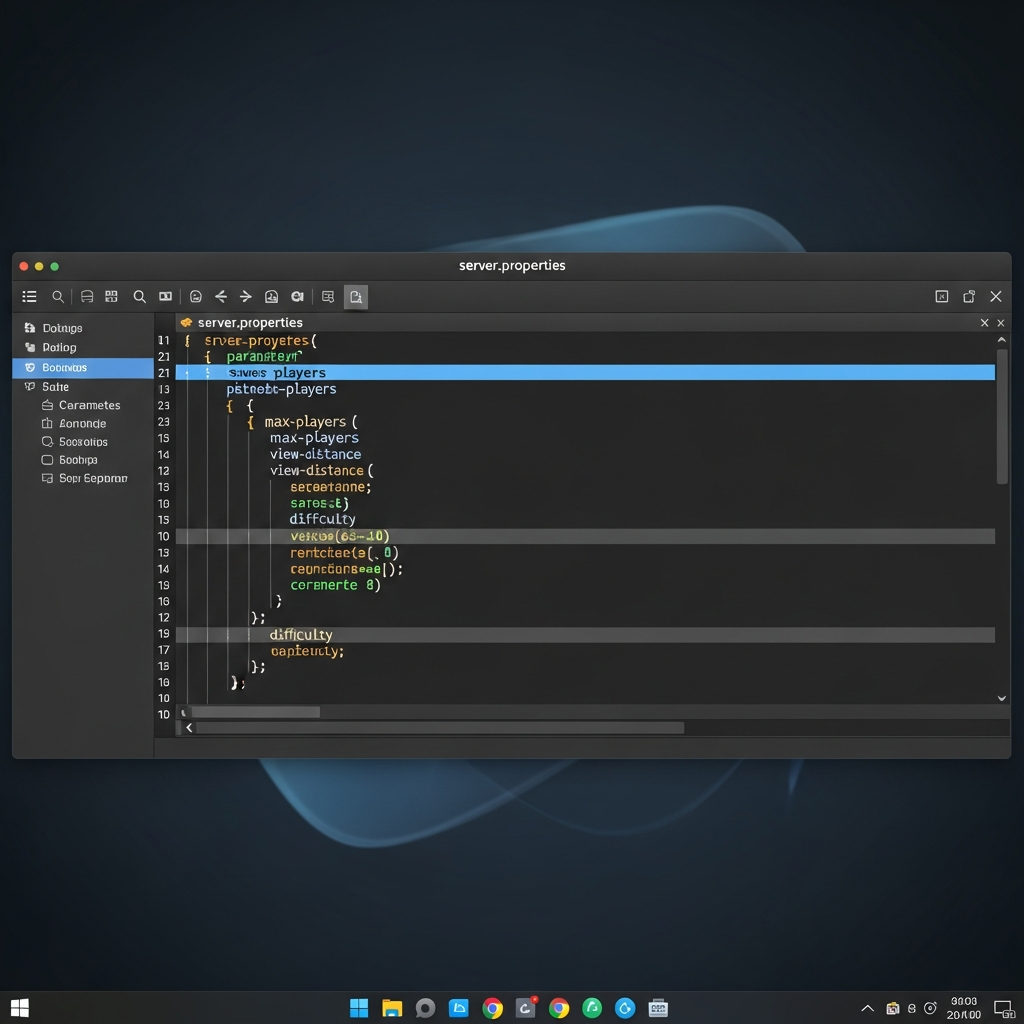The image size is (1024, 1024).
Task: Click the database-style icon in the toolbar
Action: pyautogui.click(x=87, y=296)
